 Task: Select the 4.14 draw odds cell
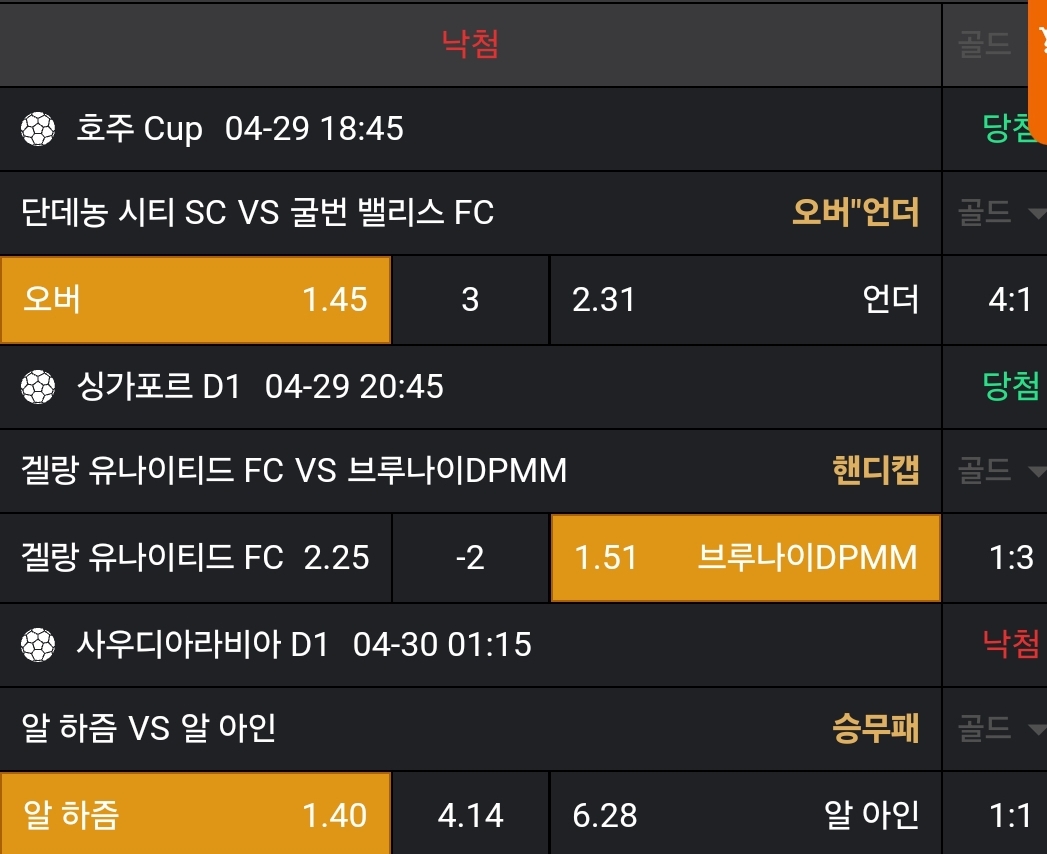470,815
